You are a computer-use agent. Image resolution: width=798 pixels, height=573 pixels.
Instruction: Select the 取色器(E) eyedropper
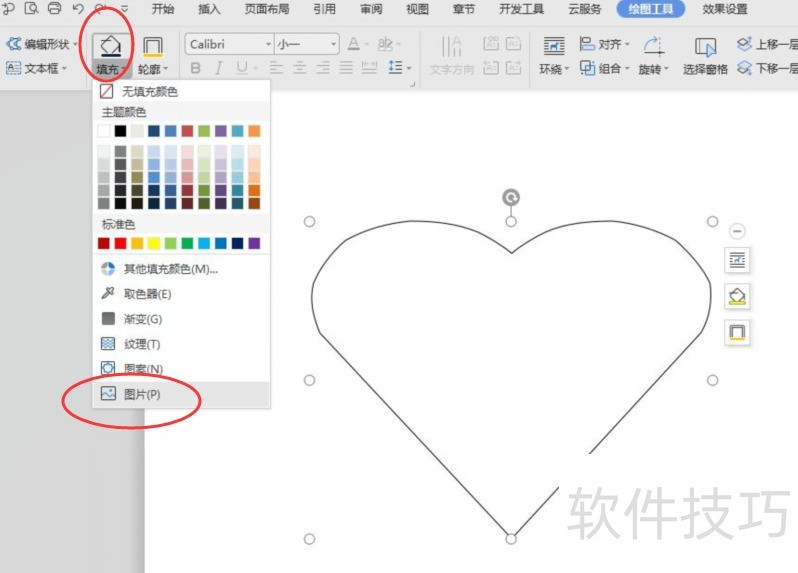(181, 294)
